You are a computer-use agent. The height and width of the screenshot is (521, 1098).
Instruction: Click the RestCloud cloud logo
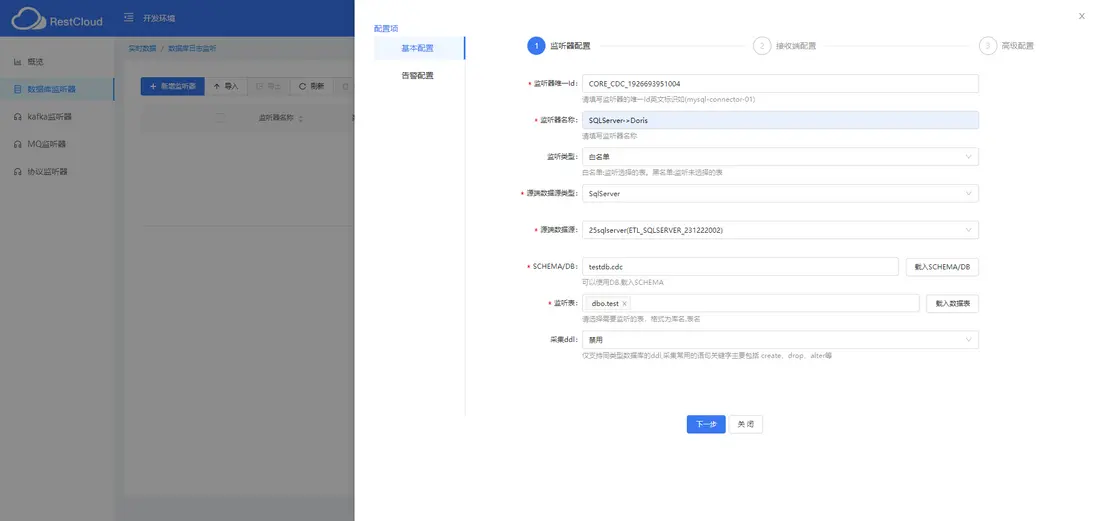tap(28, 19)
